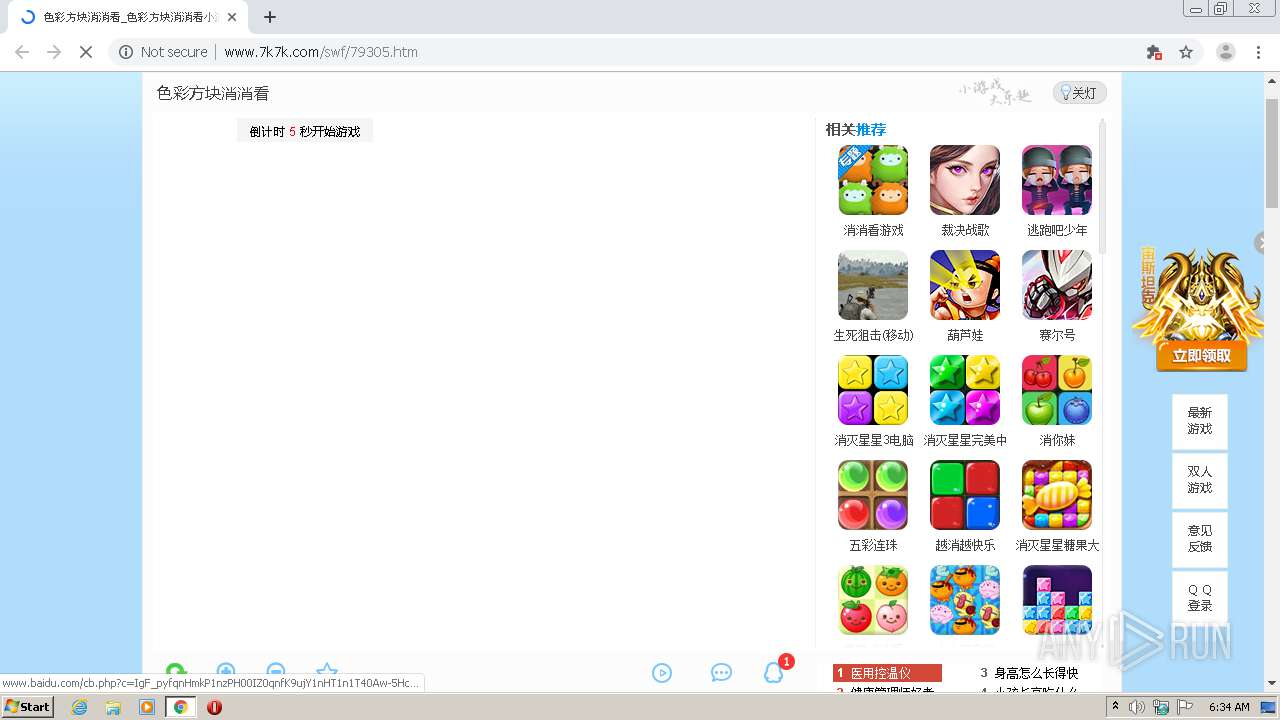1280x720 pixels.
Task: Open the purple block puzzle game icon
Action: click(1057, 600)
